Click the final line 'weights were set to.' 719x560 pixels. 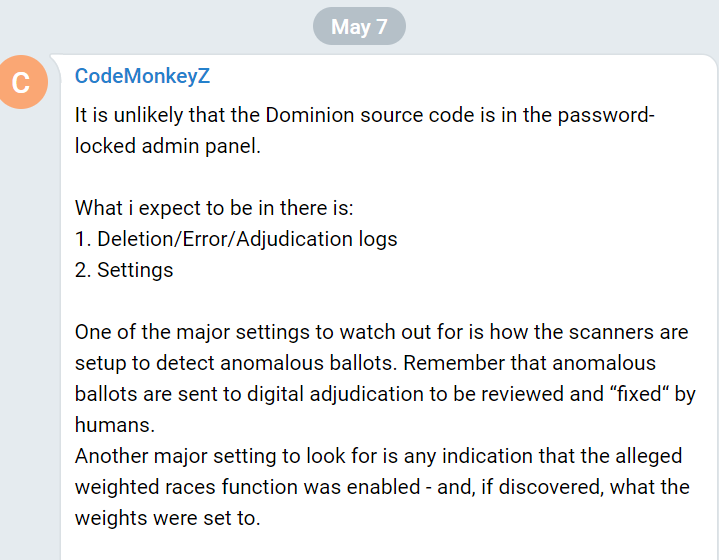pyautogui.click(x=167, y=518)
